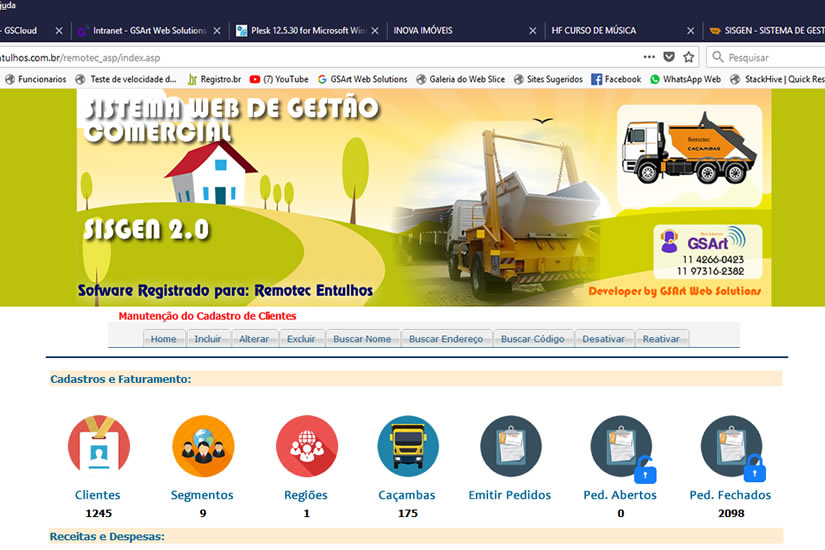Close the HF CURSO DE MÚSICA tab
The height and width of the screenshot is (550, 825).
coord(690,31)
